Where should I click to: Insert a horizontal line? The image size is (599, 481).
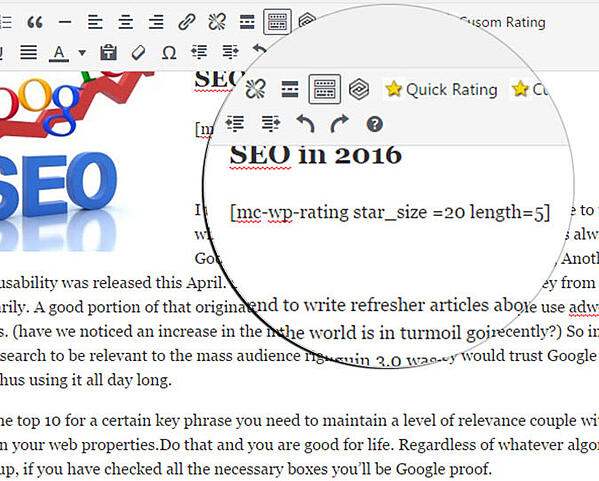click(x=65, y=22)
